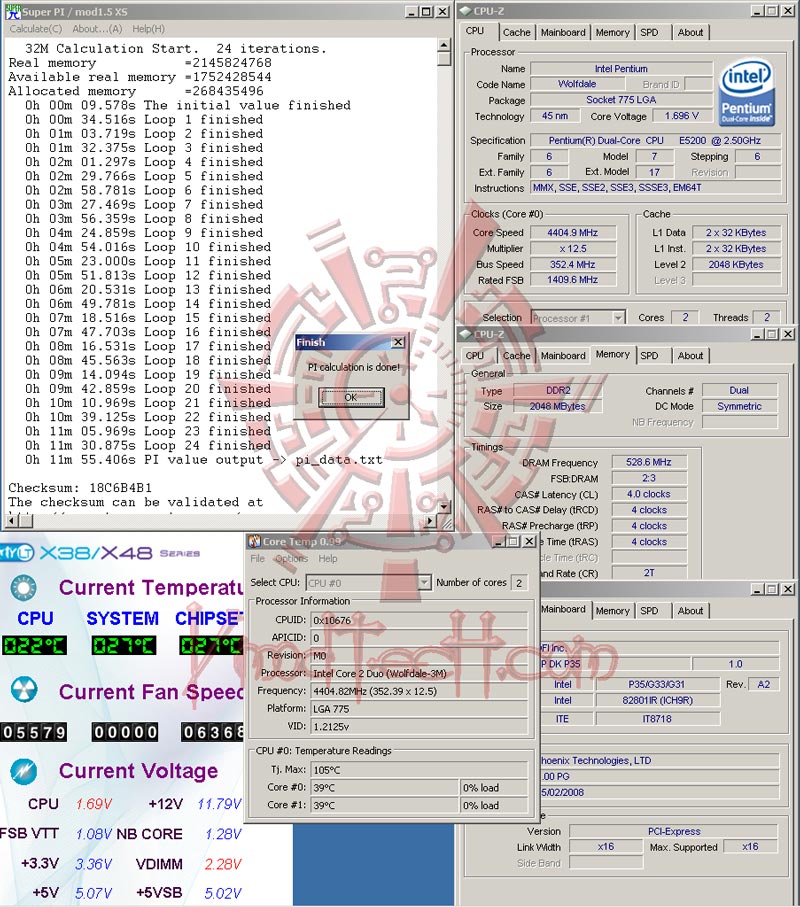Image resolution: width=800 pixels, height=907 pixels.
Task: Switch to Memory tab in top CPU-Z window
Action: tap(613, 32)
